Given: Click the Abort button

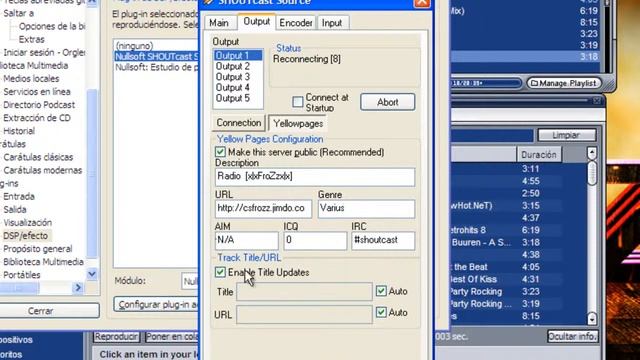Looking at the screenshot, I should (387, 102).
